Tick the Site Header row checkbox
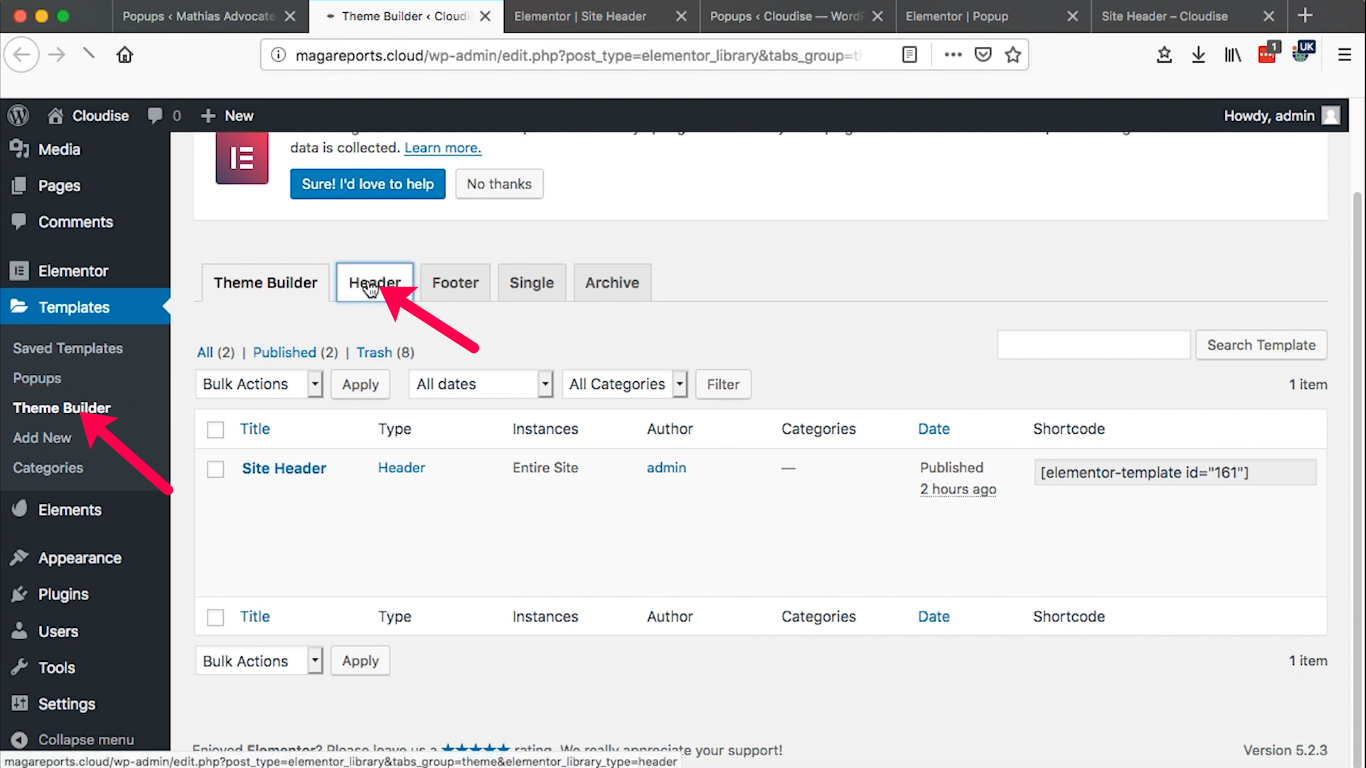 click(215, 469)
